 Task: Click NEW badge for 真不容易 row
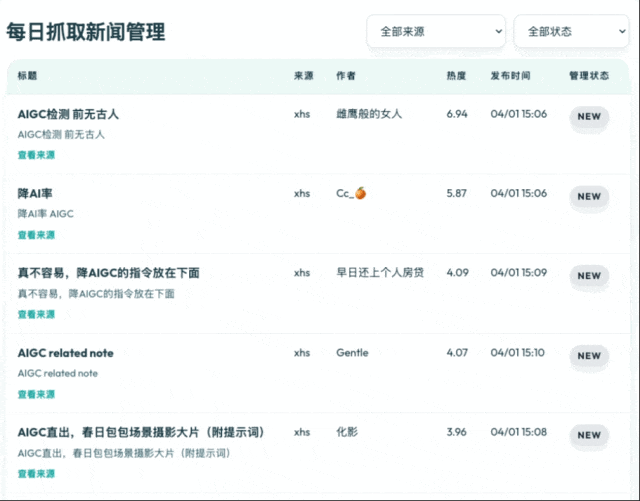589,276
